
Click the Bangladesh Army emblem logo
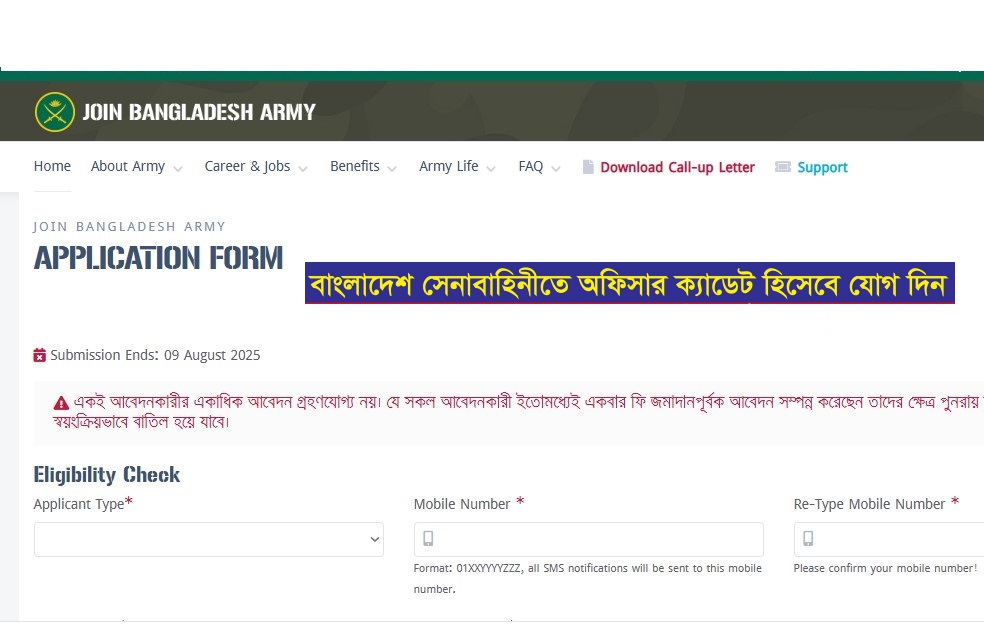click(x=55, y=112)
